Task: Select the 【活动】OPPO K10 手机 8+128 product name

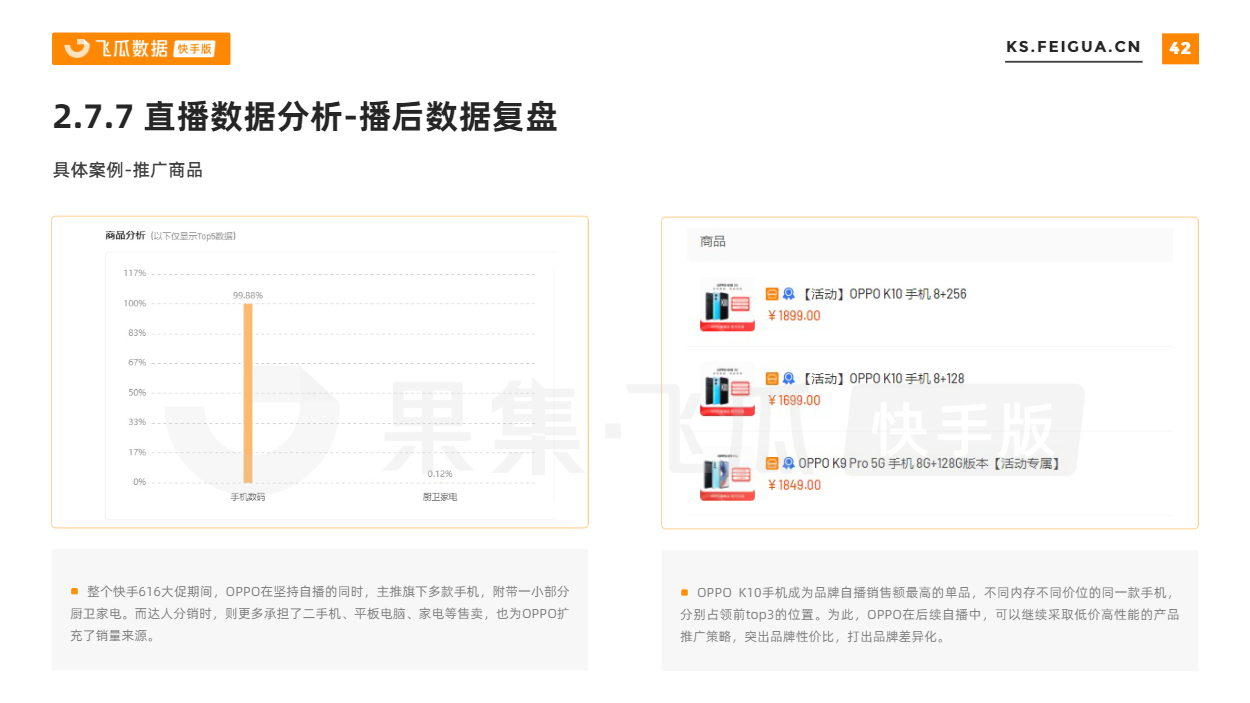Action: (x=881, y=379)
